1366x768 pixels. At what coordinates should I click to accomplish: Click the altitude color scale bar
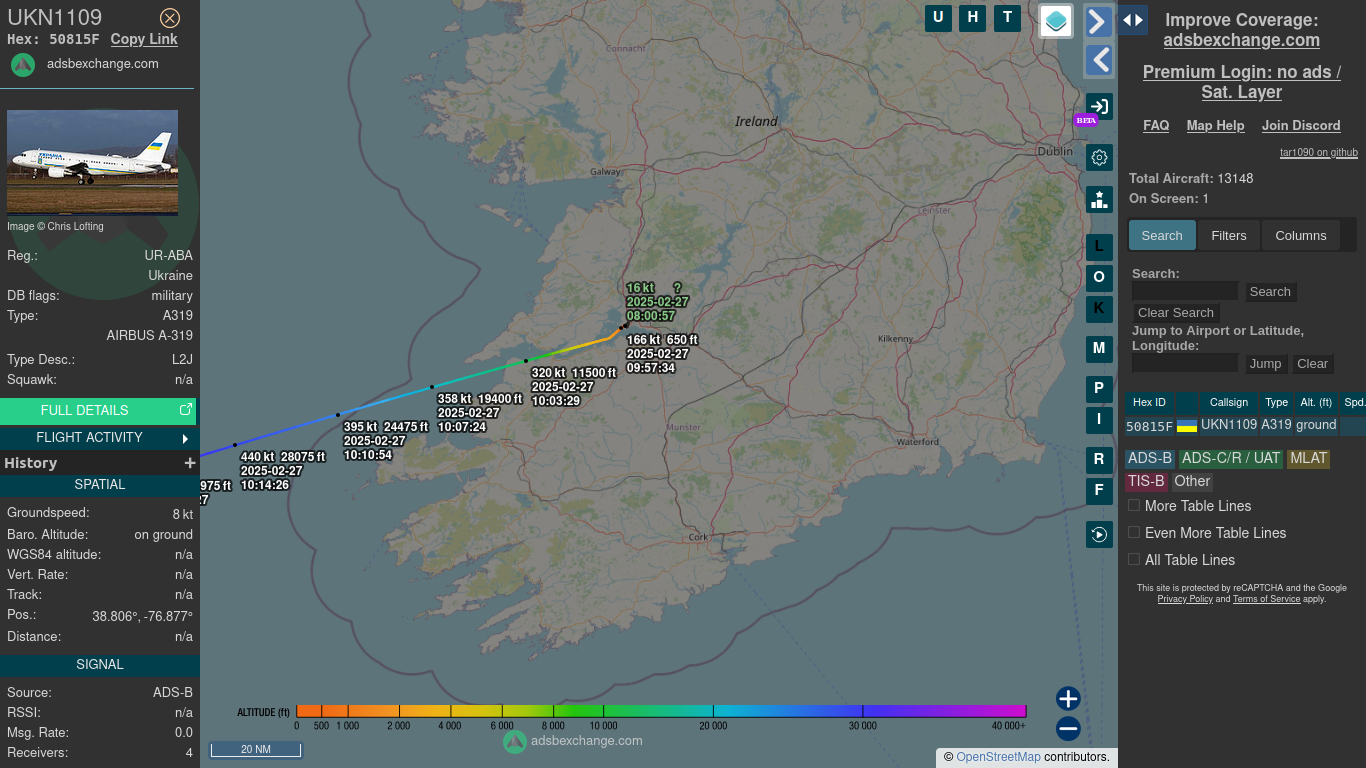tap(661, 711)
